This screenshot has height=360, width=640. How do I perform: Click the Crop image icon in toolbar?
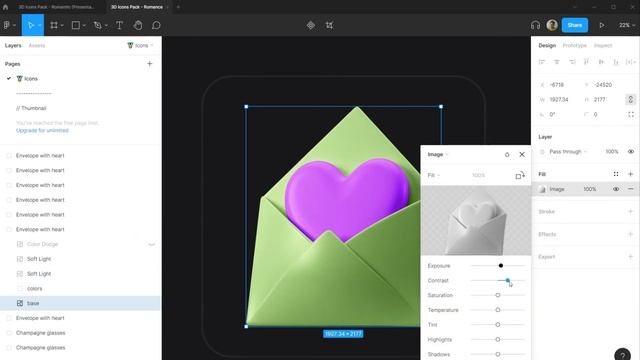pyautogui.click(x=329, y=25)
